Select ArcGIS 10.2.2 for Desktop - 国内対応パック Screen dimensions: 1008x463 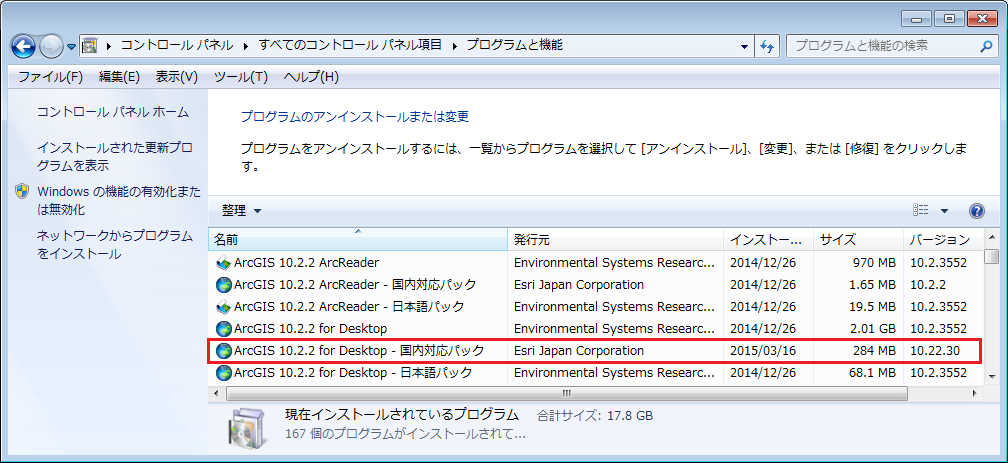596,351
